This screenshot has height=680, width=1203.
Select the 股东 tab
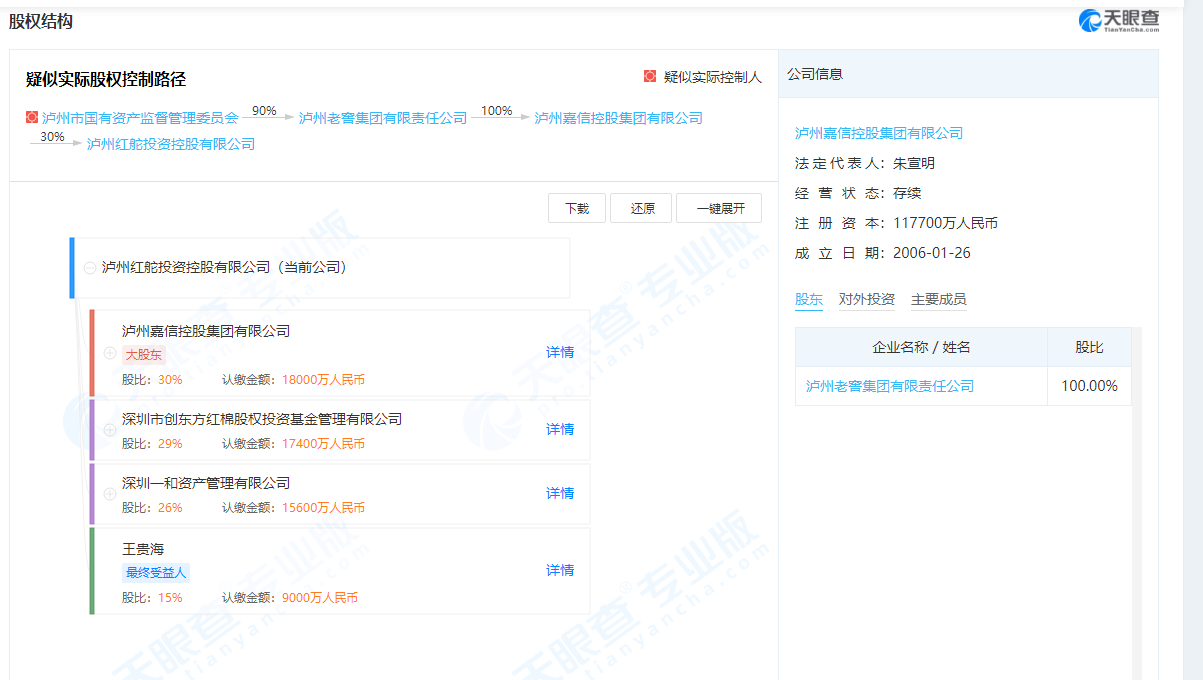pos(808,299)
